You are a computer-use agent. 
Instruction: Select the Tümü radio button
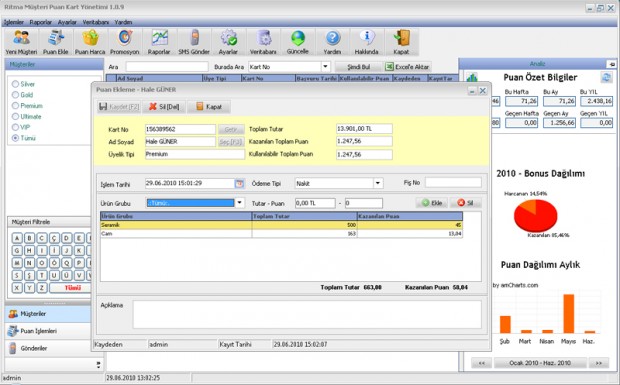coord(15,138)
